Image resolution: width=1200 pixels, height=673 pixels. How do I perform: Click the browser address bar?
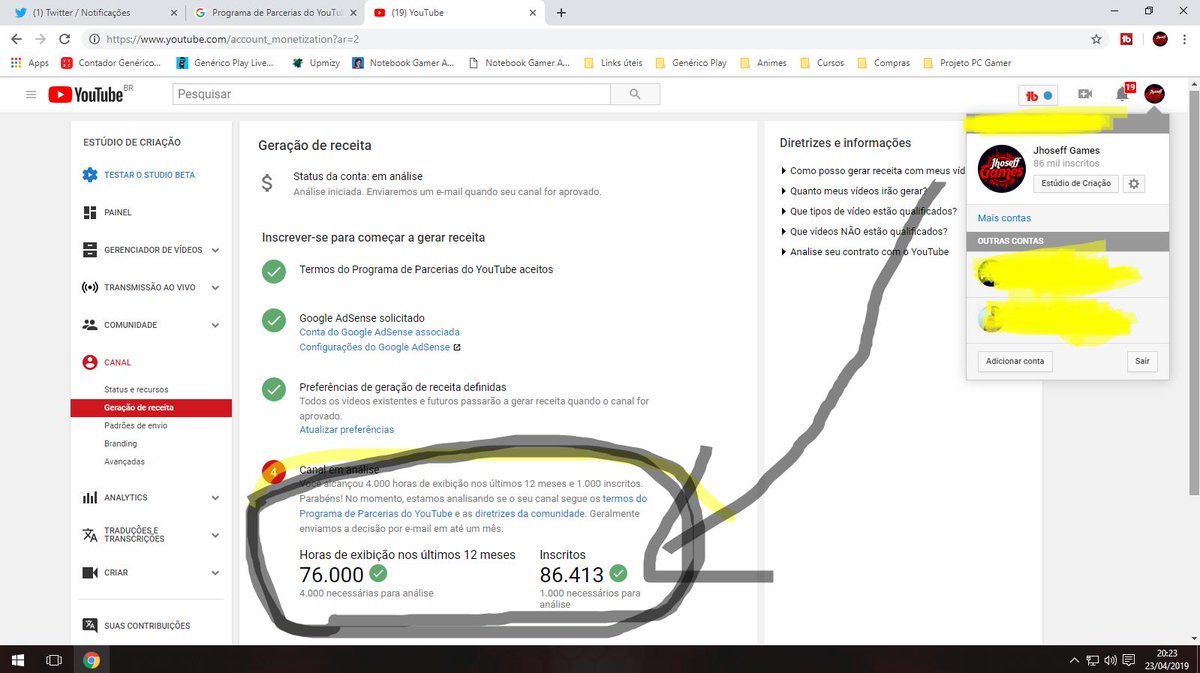pyautogui.click(x=590, y=39)
